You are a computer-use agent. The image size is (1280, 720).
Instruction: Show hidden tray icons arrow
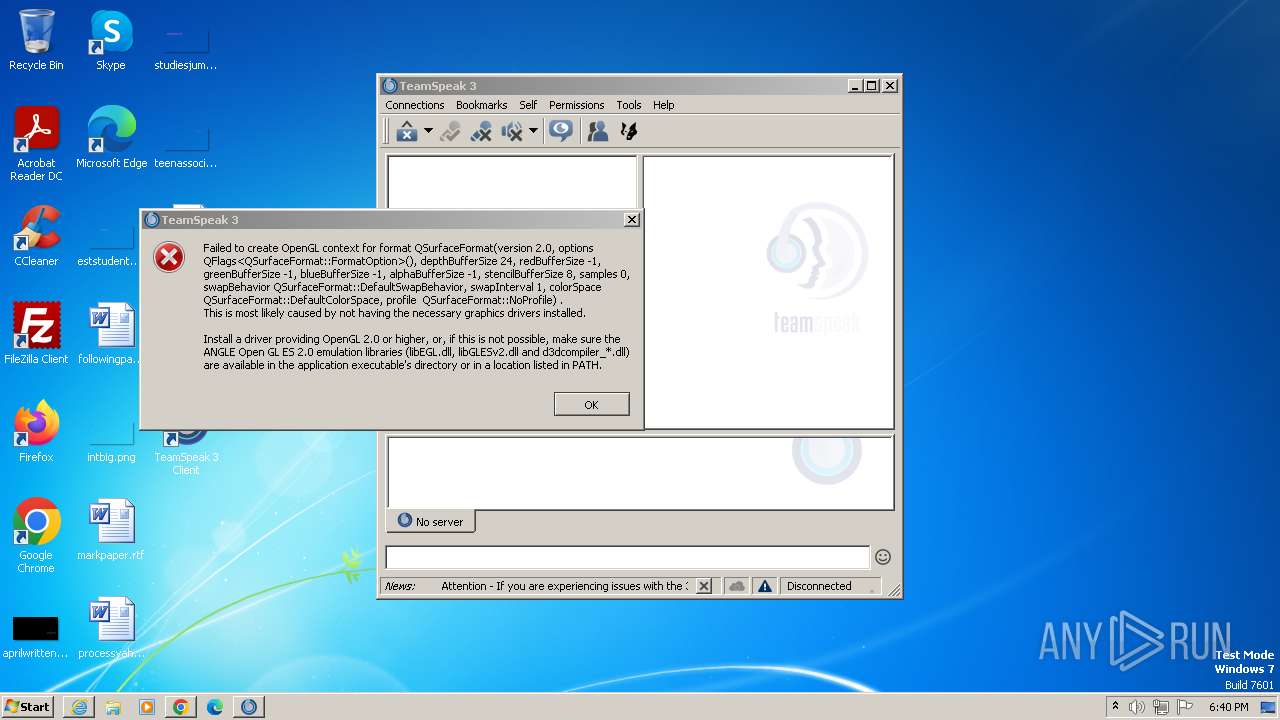point(1115,707)
